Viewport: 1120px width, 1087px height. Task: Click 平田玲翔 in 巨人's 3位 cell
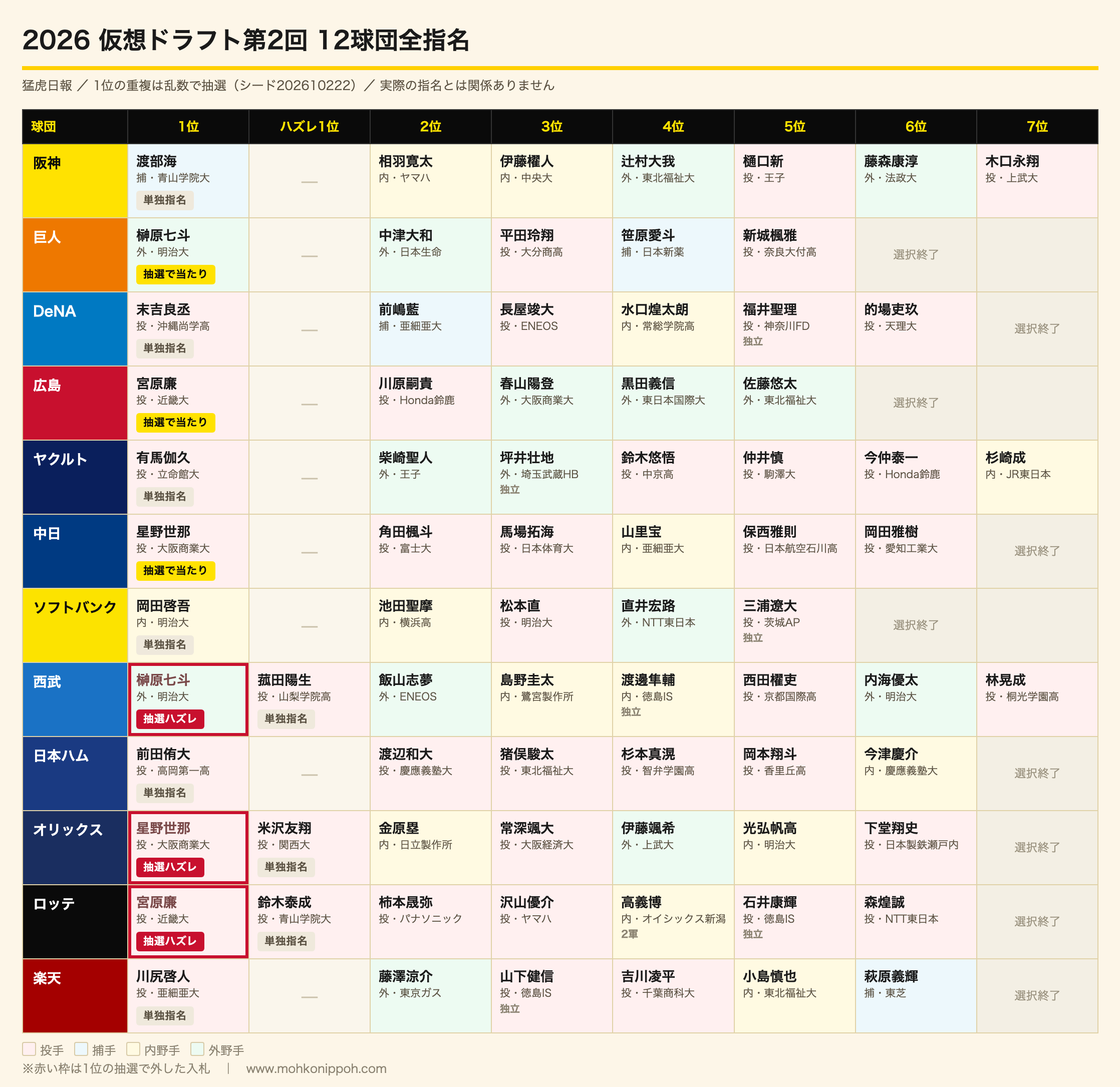tap(527, 235)
